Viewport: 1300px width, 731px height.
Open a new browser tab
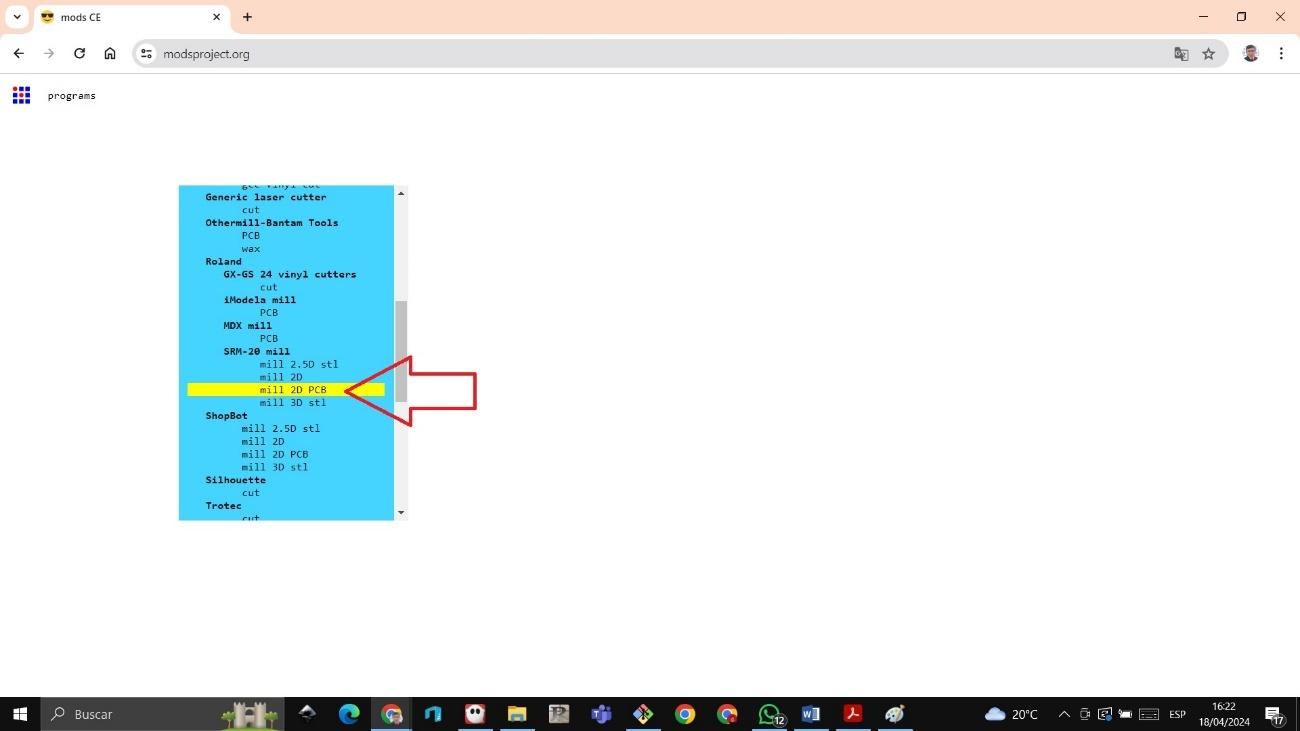(x=247, y=17)
